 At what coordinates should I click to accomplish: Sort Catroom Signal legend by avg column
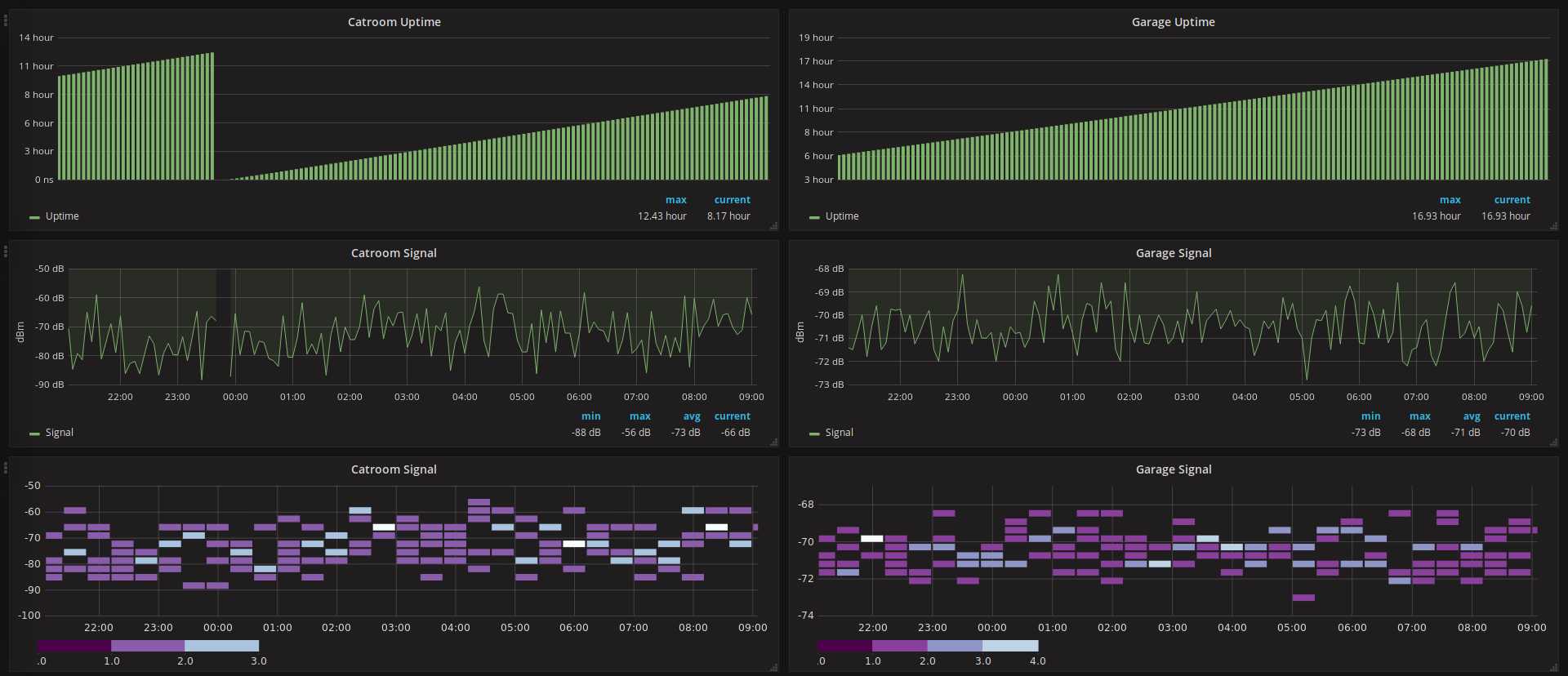(692, 416)
